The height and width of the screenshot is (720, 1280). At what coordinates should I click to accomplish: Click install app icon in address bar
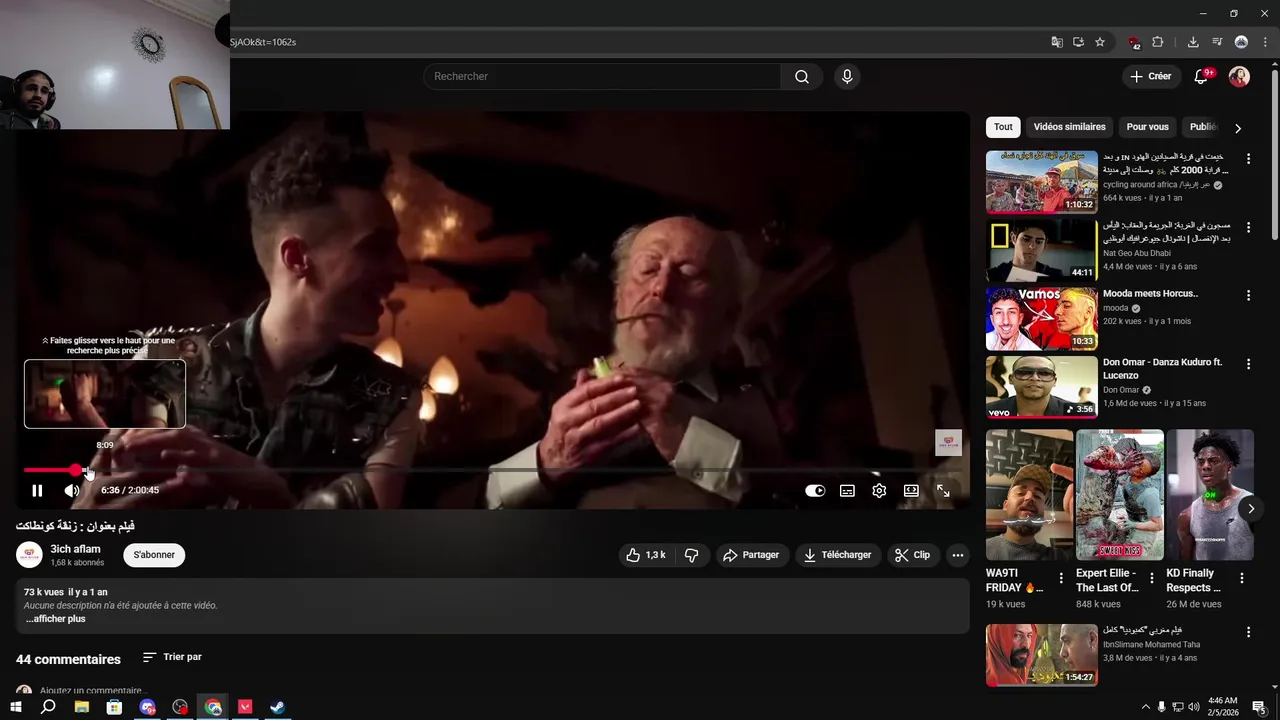1078,42
